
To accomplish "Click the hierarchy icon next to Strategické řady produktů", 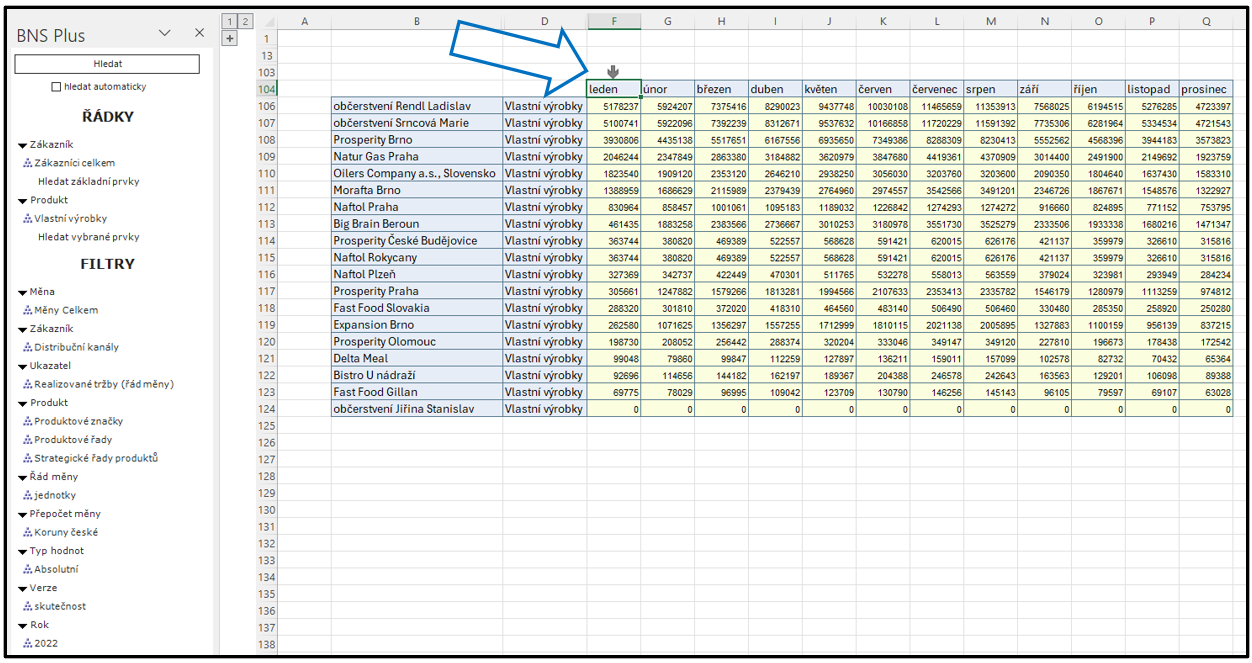I will tap(28, 459).
